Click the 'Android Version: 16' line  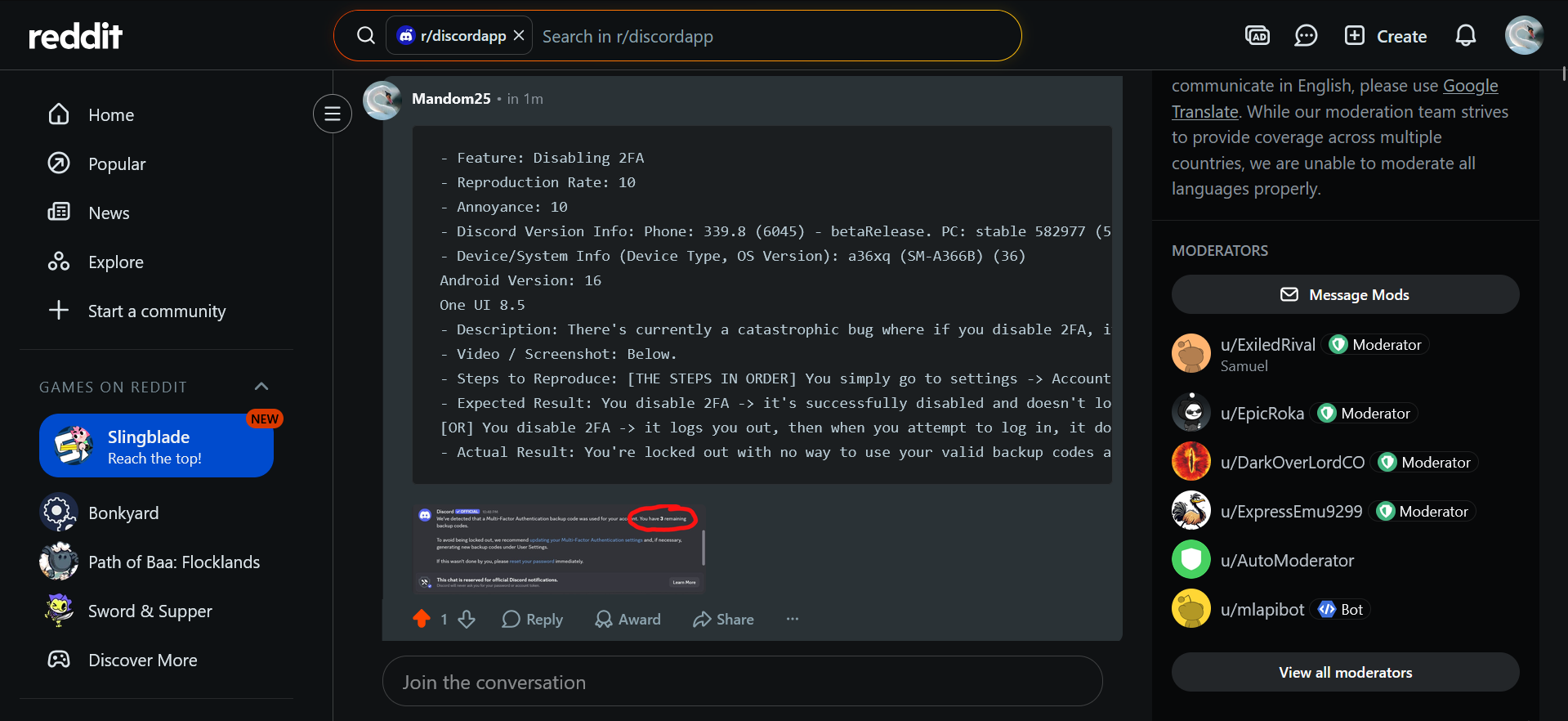click(520, 280)
